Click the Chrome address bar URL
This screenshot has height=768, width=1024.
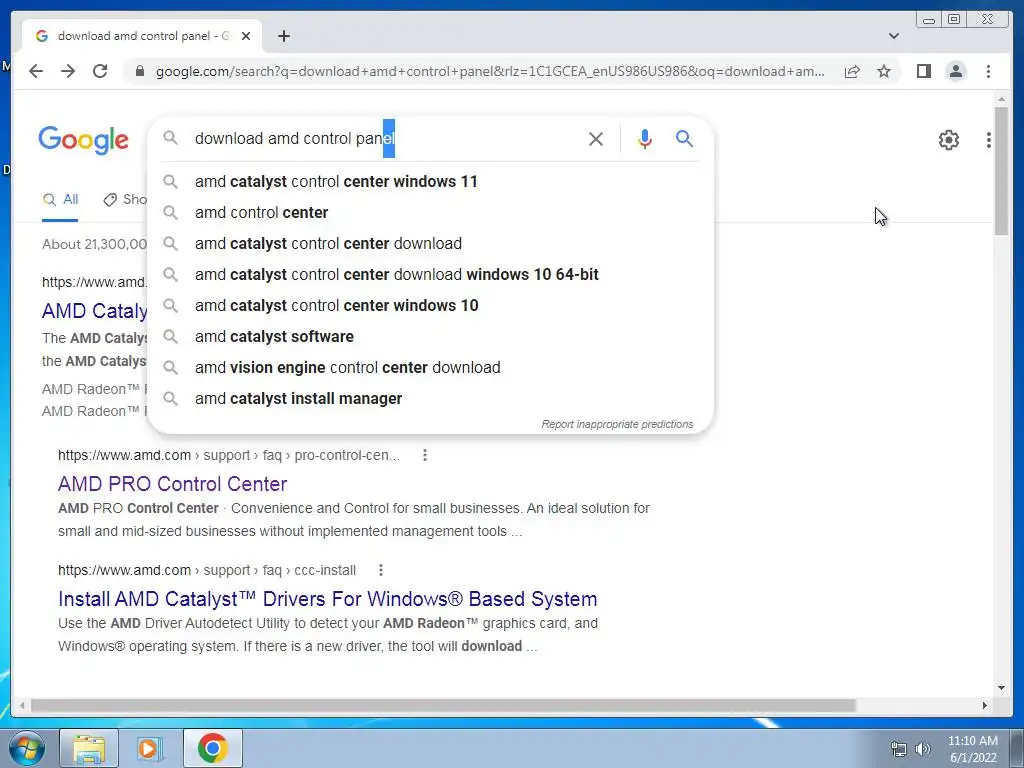pyautogui.click(x=490, y=71)
